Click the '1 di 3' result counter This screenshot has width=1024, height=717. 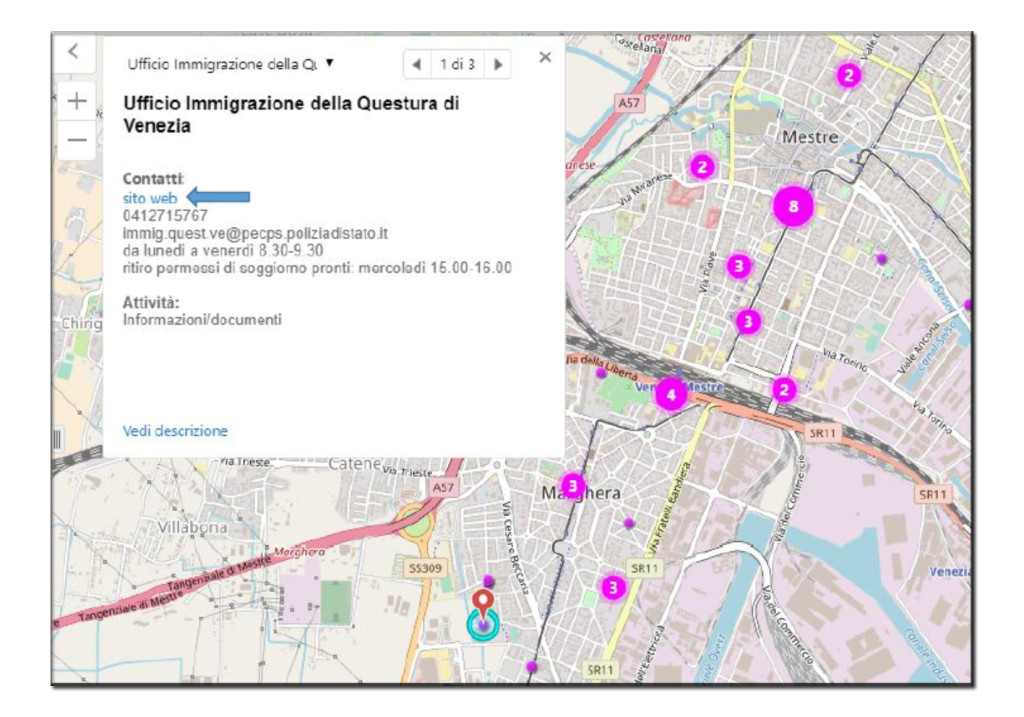point(457,64)
